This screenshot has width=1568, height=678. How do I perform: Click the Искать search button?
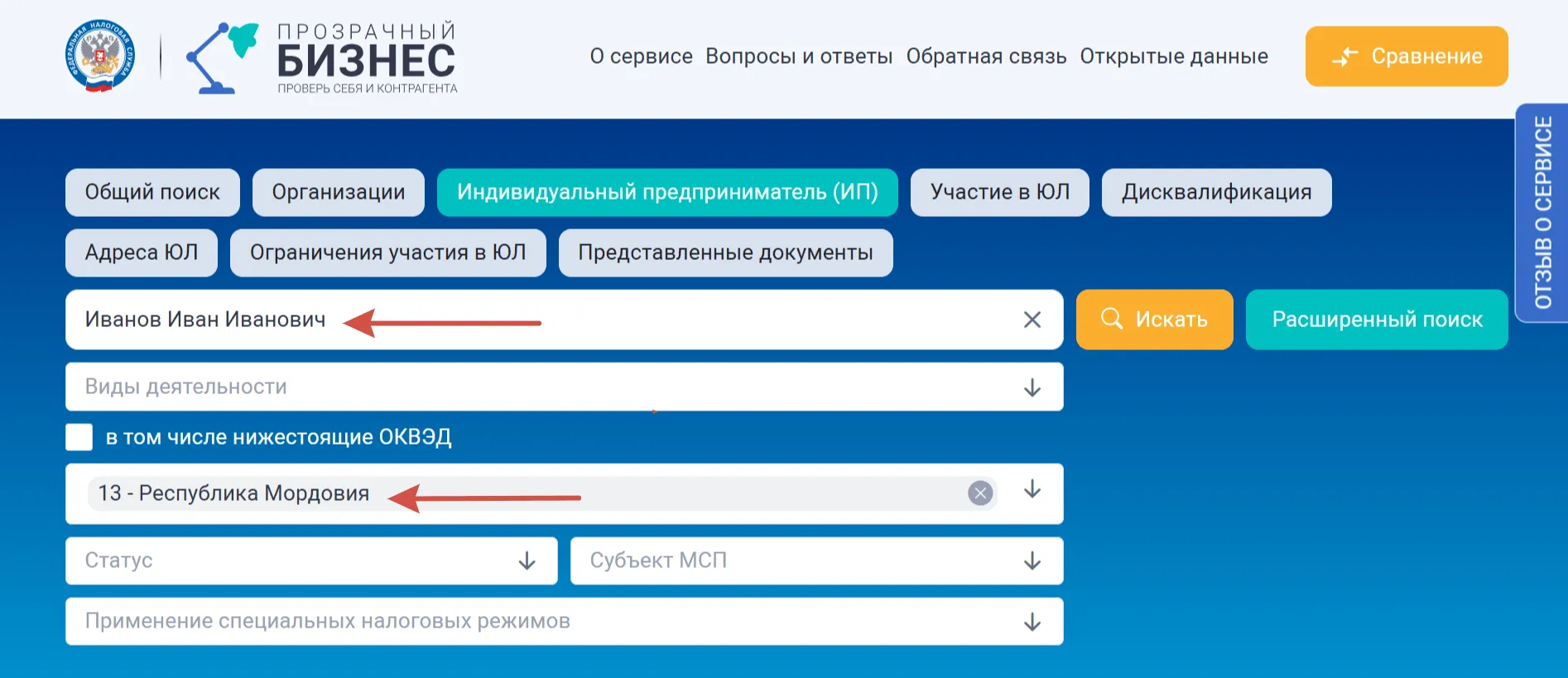click(1154, 320)
